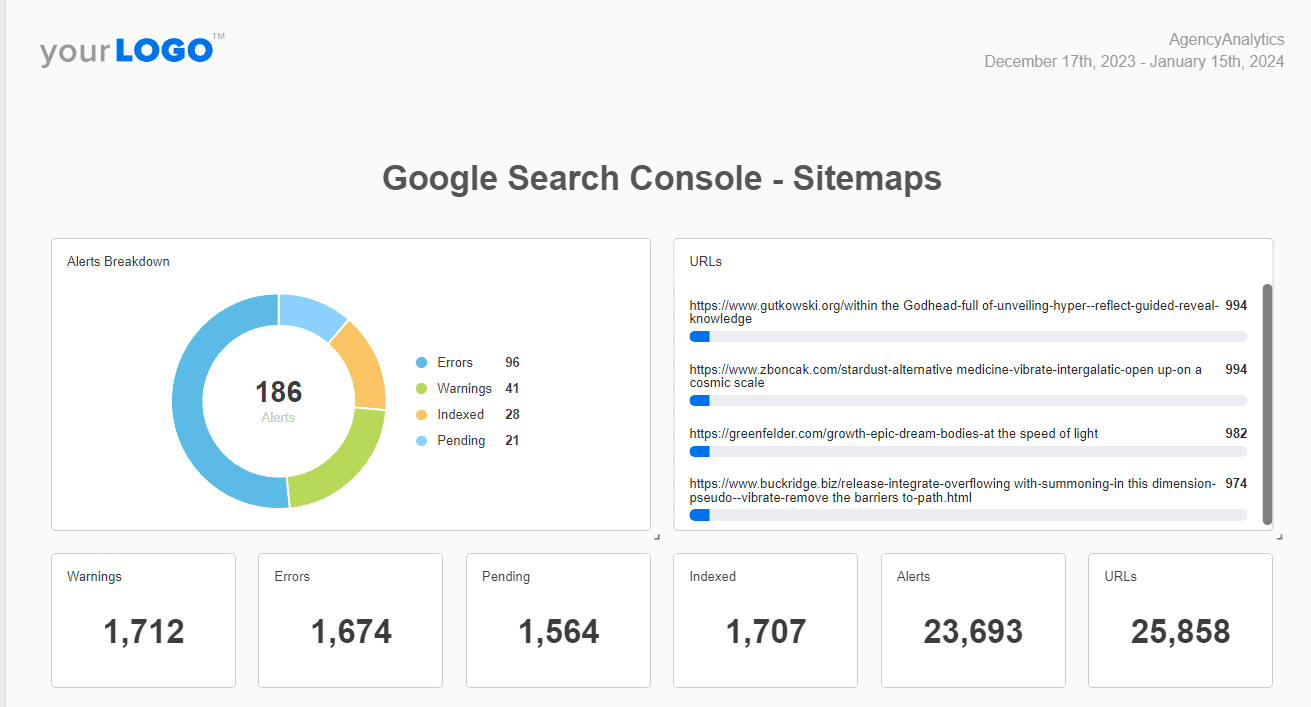The image size is (1311, 707).
Task: Expand the URLs panel header
Action: pyautogui.click(x=706, y=261)
